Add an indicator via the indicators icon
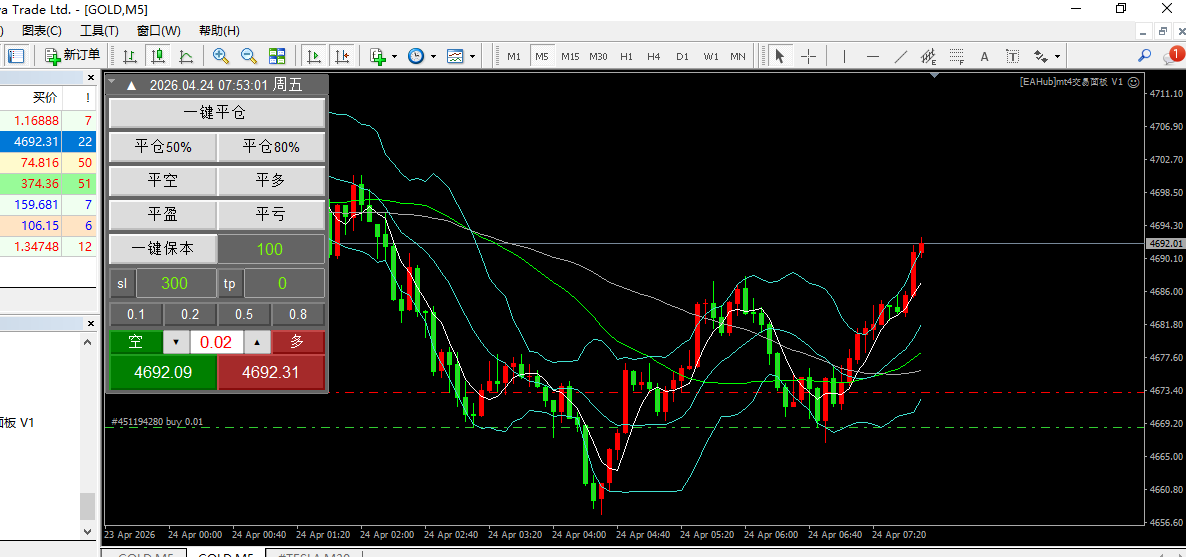Screen dimensions: 1186x557 tap(378, 55)
